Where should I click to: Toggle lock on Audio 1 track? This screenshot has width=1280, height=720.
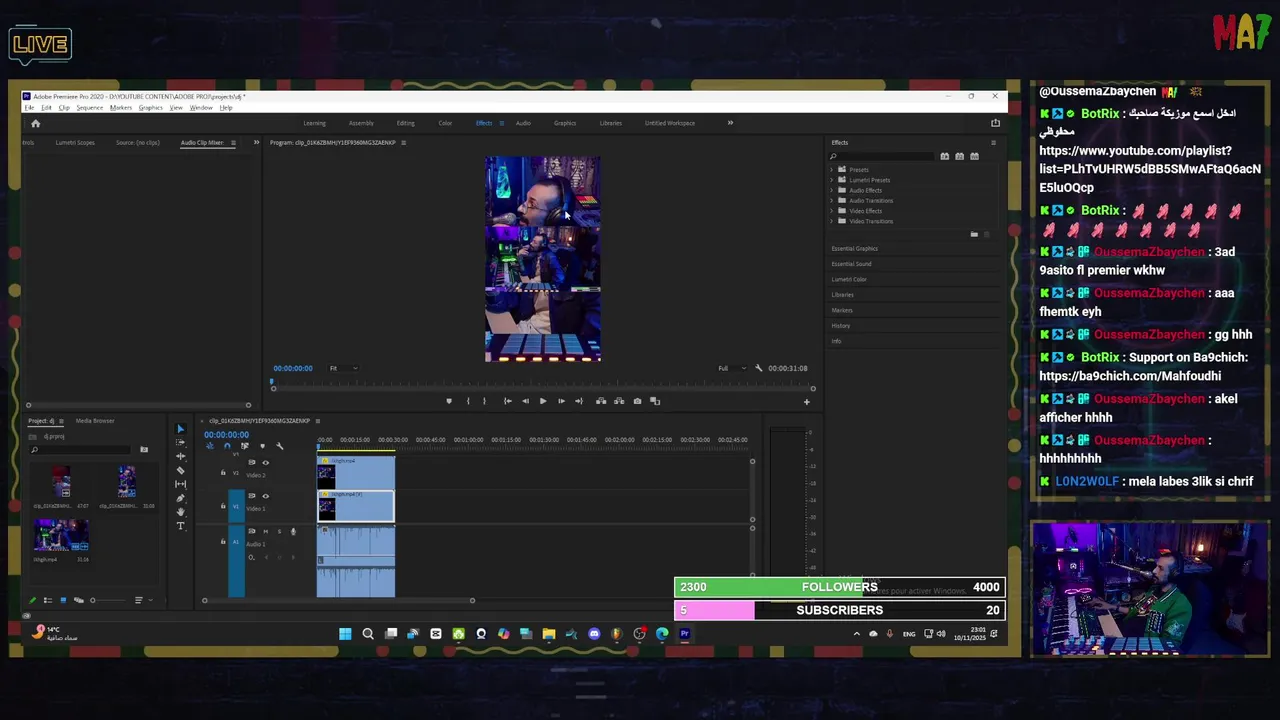tap(223, 541)
